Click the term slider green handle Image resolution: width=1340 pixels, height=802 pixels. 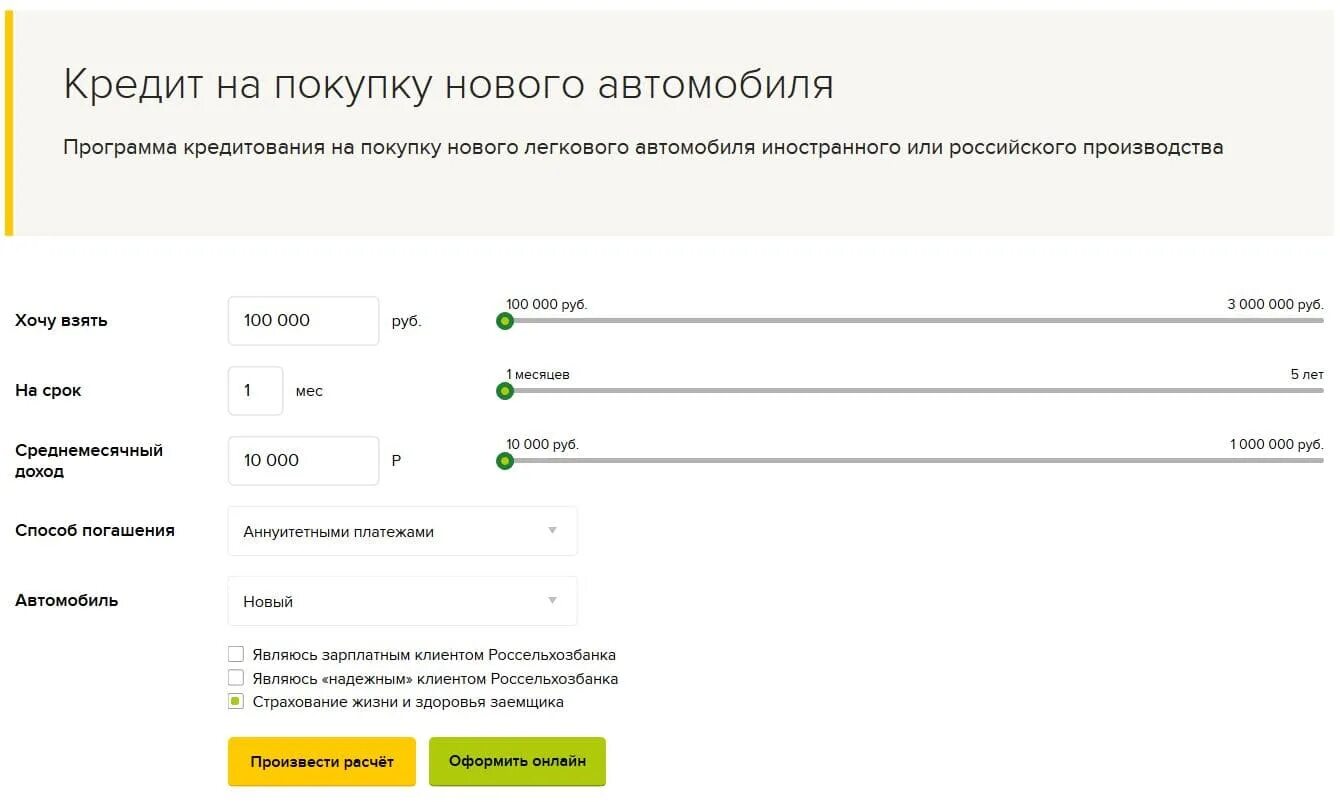coord(505,391)
